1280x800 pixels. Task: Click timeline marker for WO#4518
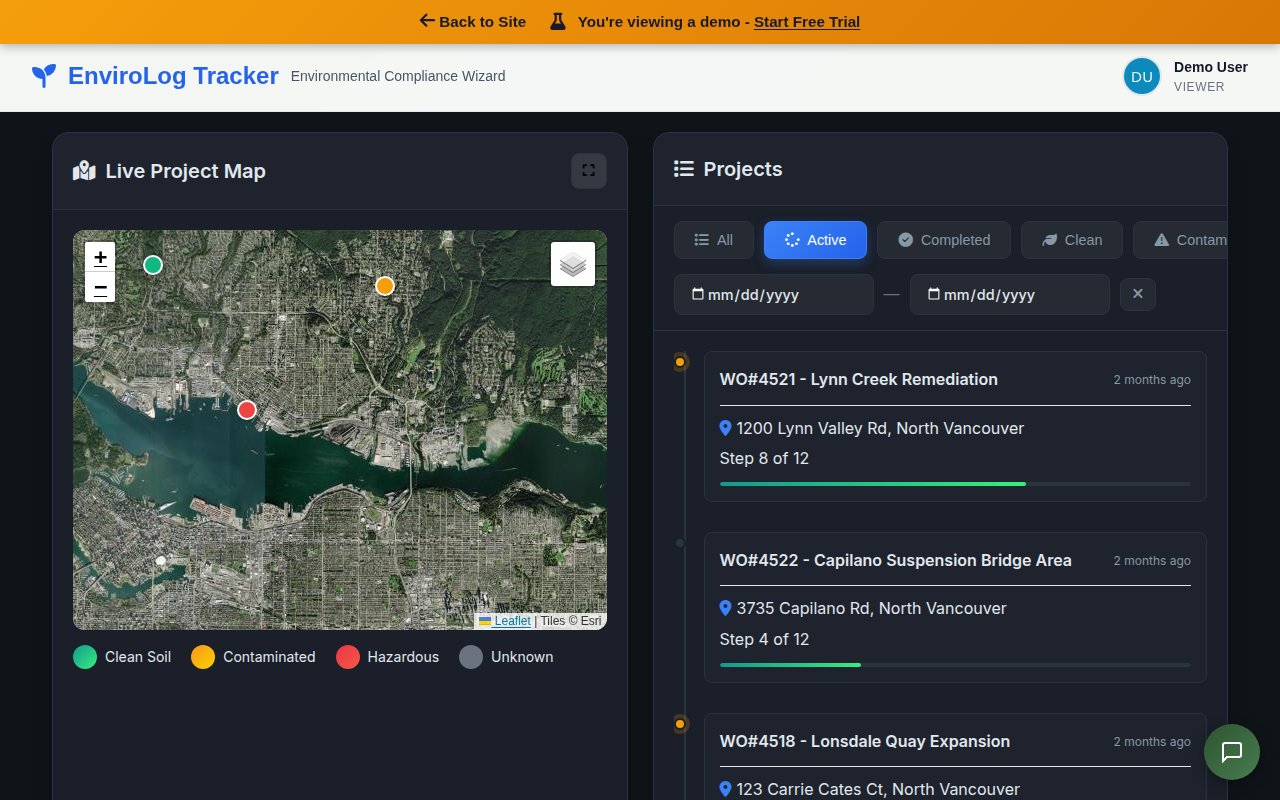[x=680, y=724]
